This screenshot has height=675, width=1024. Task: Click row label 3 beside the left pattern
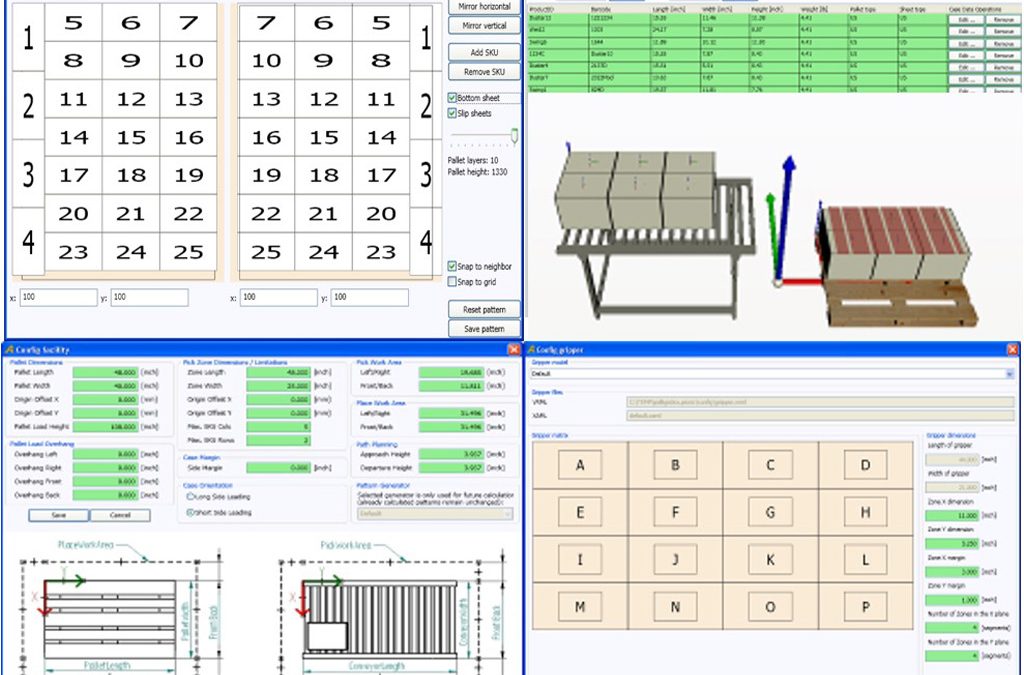click(28, 174)
